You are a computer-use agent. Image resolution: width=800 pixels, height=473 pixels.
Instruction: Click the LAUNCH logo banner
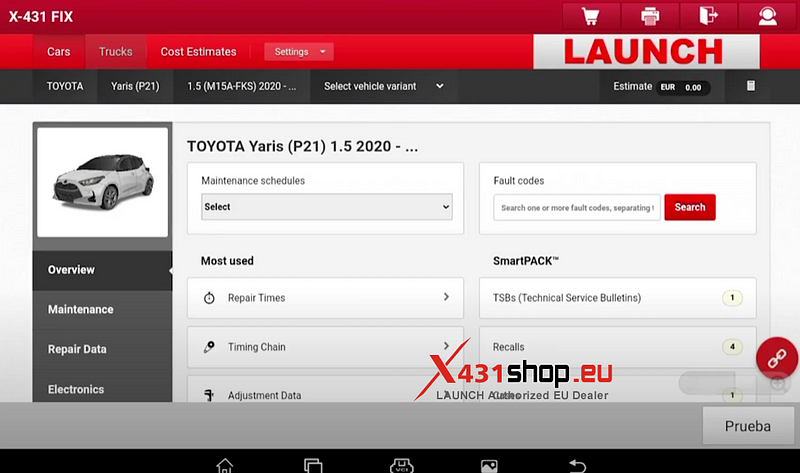point(646,52)
